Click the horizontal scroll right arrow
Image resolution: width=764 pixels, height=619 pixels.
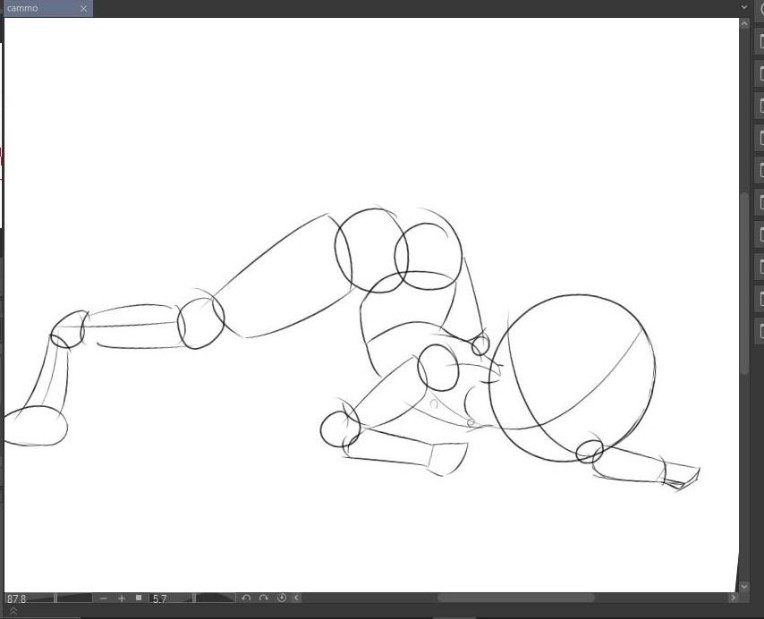[733, 598]
